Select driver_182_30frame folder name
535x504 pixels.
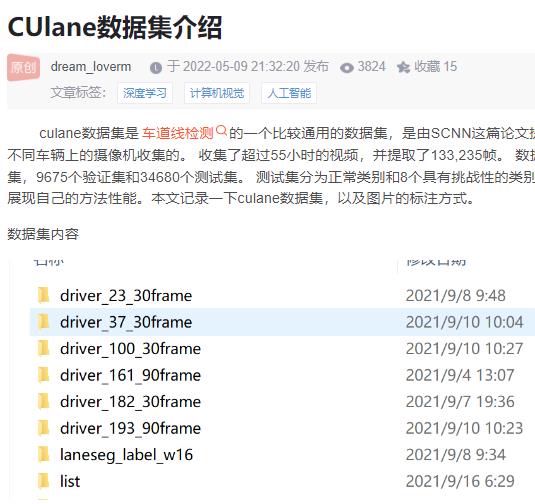(x=130, y=402)
